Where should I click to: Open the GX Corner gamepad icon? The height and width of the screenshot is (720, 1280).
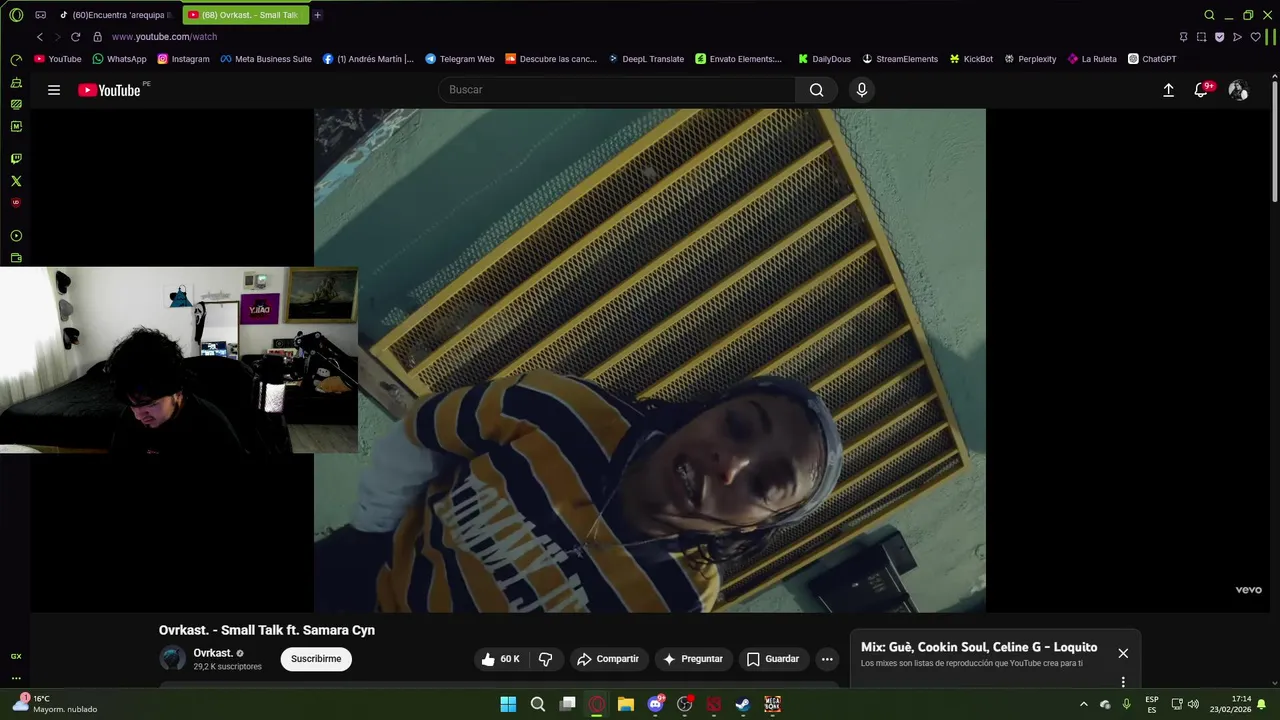(40, 15)
